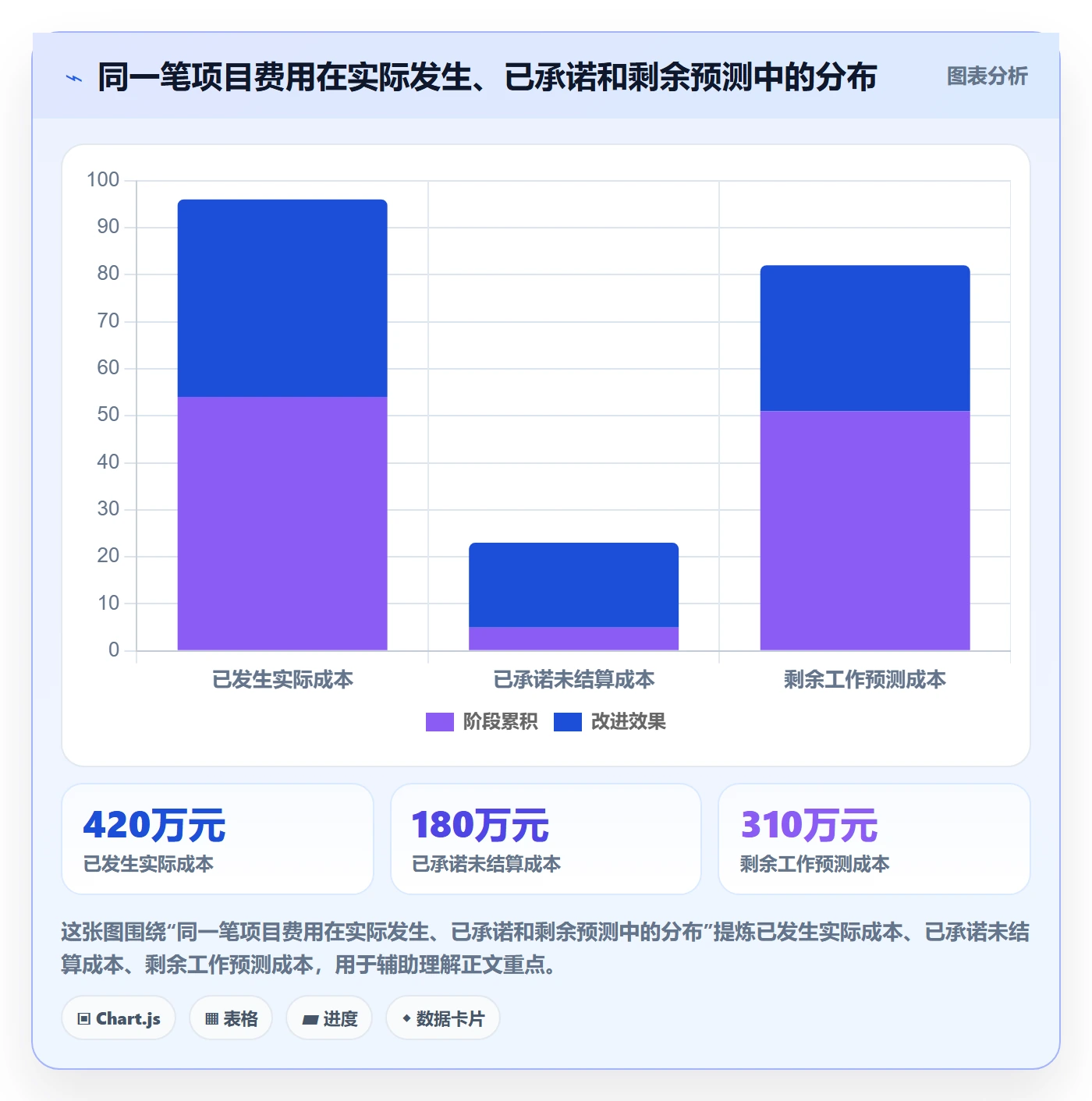The height and width of the screenshot is (1101, 1092).
Task: Click the lightning icon beside the title
Action: pos(74,78)
